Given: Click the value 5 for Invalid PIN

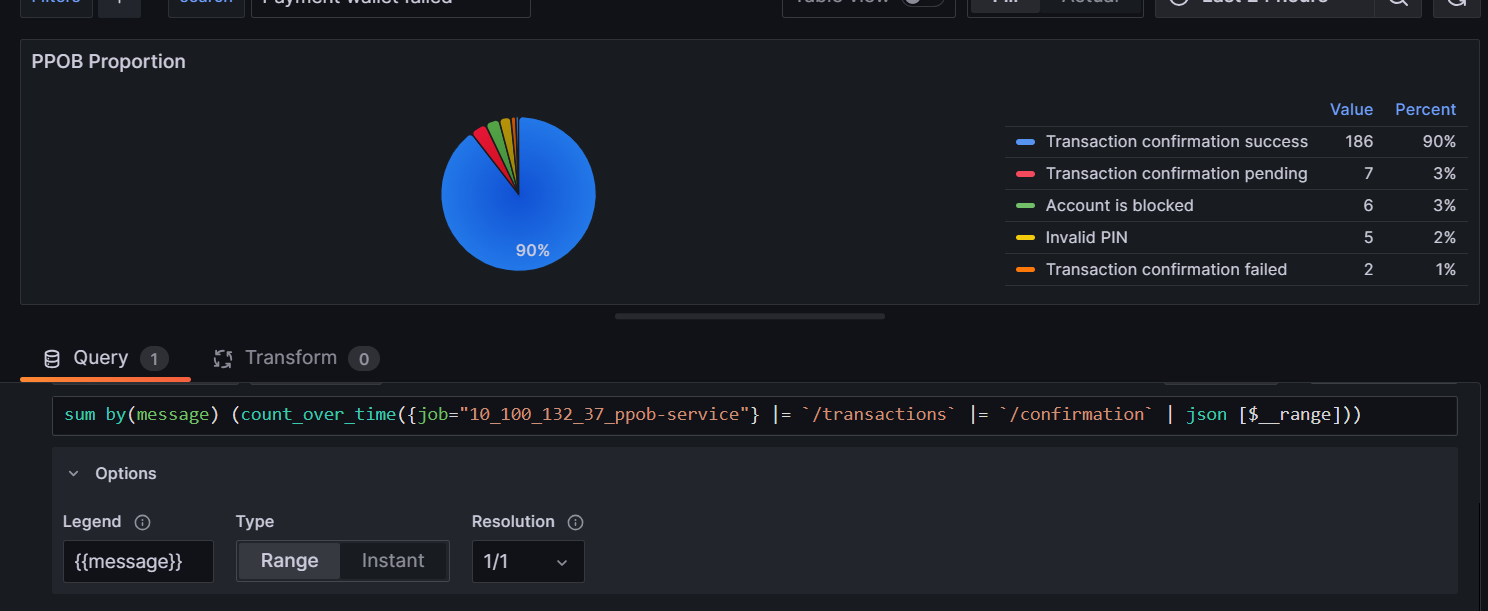Looking at the screenshot, I should click(1368, 238).
